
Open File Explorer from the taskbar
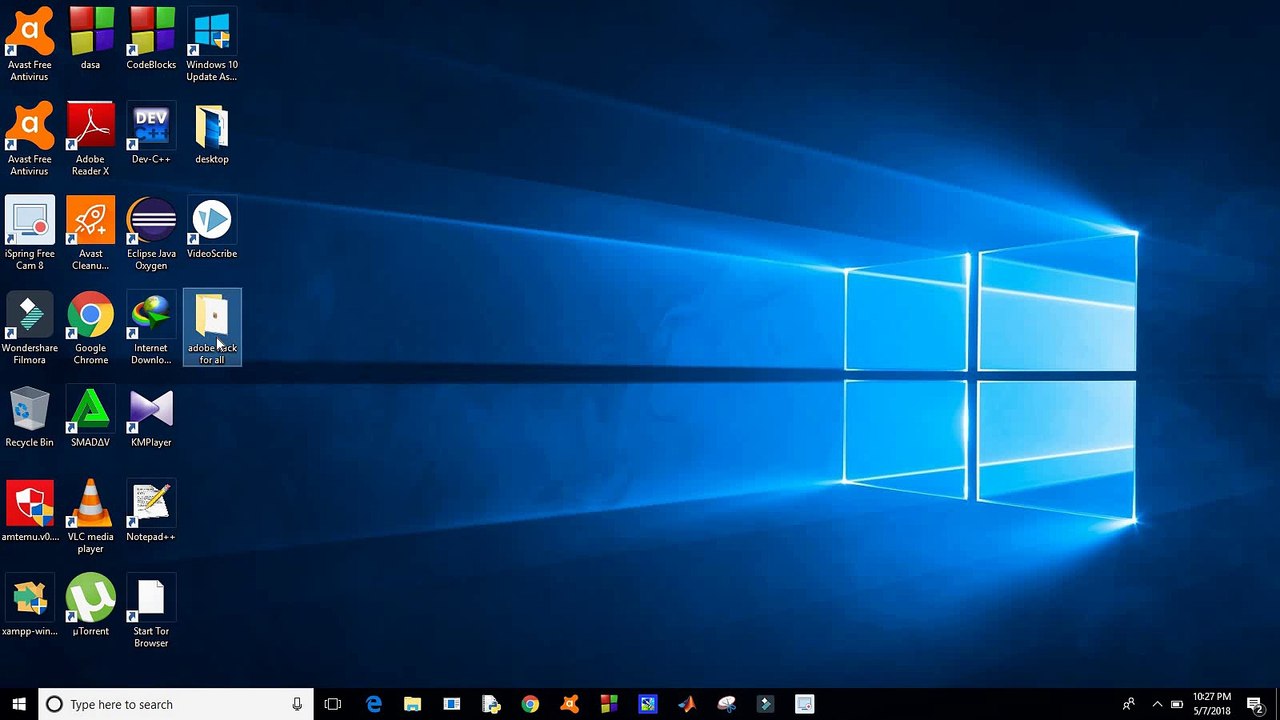(412, 704)
